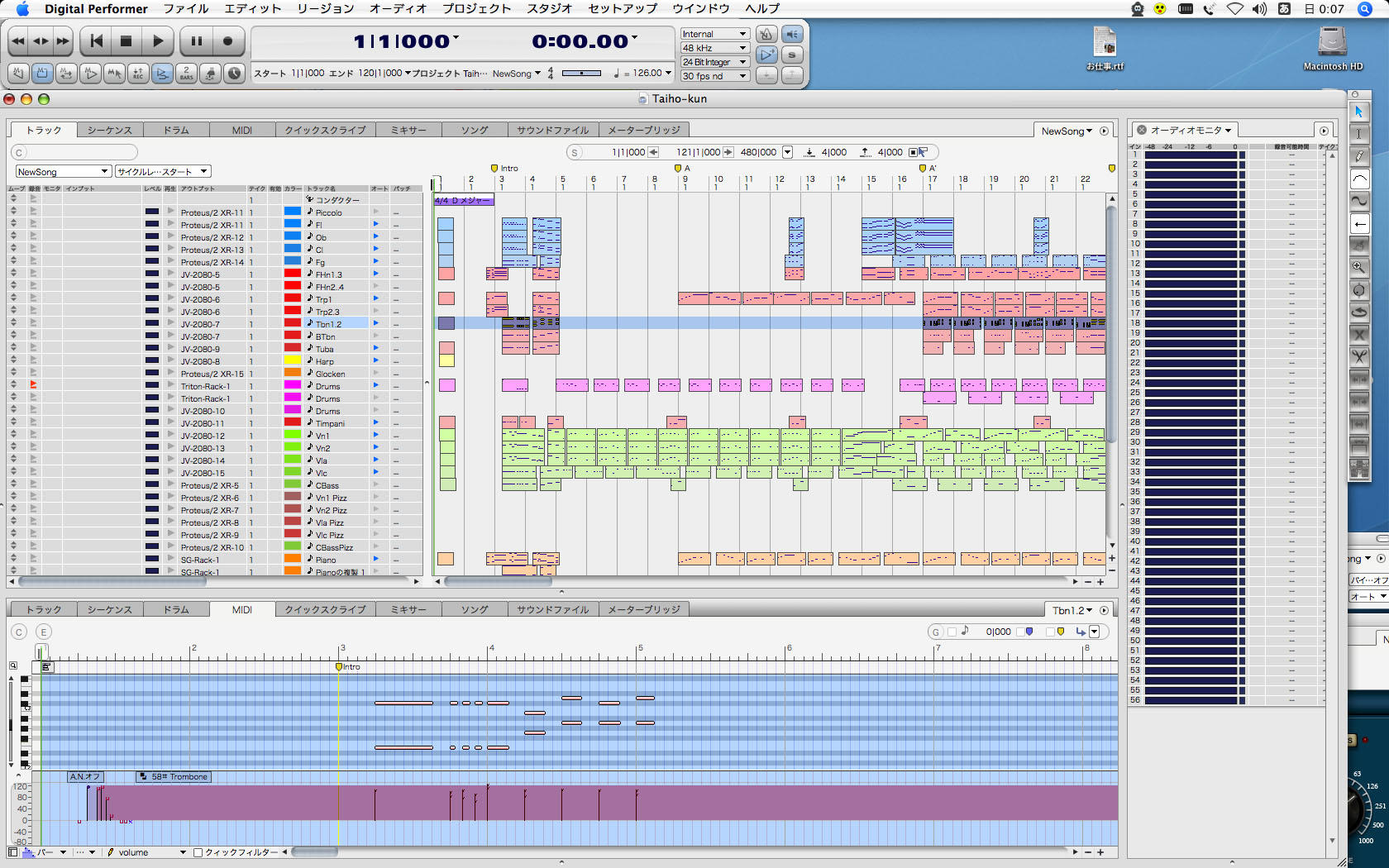Image resolution: width=1389 pixels, height=868 pixels.
Task: Click the 58 Trombone patch label
Action: coord(174,777)
